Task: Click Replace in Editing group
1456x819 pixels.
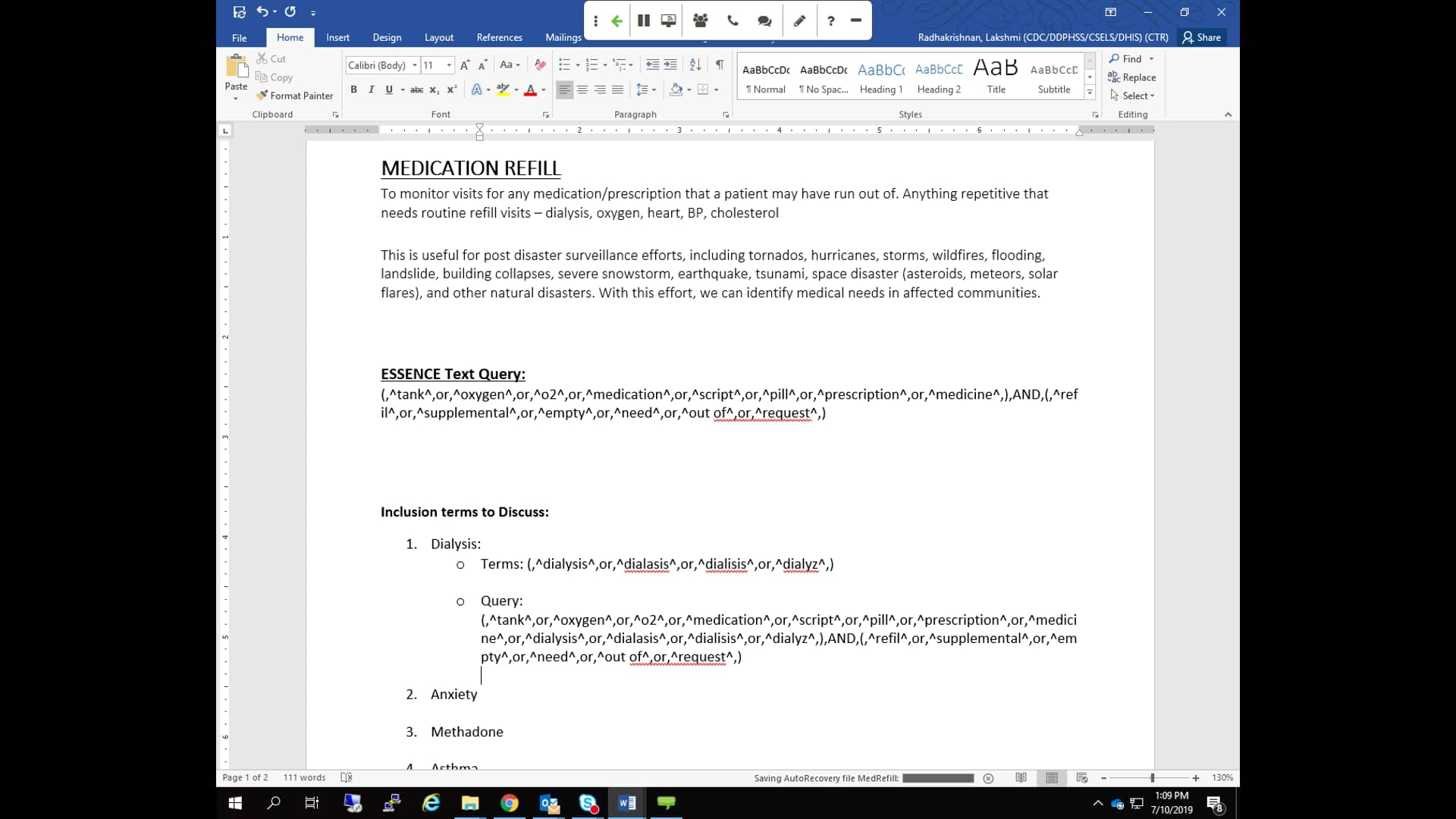Action: click(1131, 77)
